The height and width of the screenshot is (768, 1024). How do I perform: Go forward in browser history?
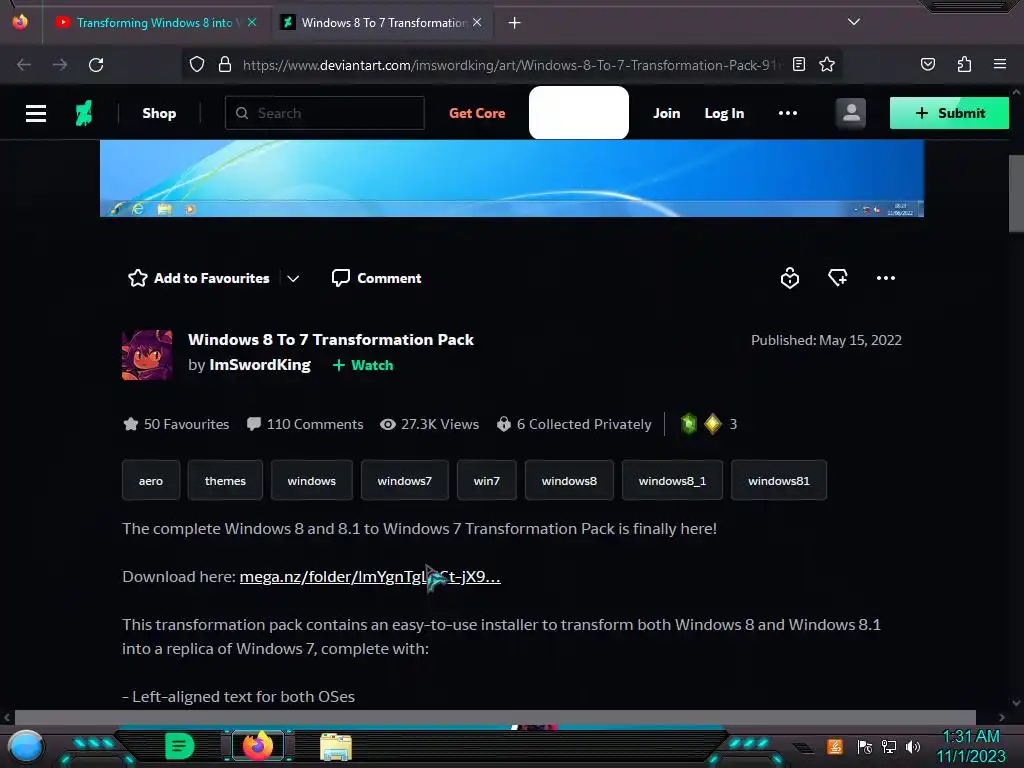click(60, 65)
